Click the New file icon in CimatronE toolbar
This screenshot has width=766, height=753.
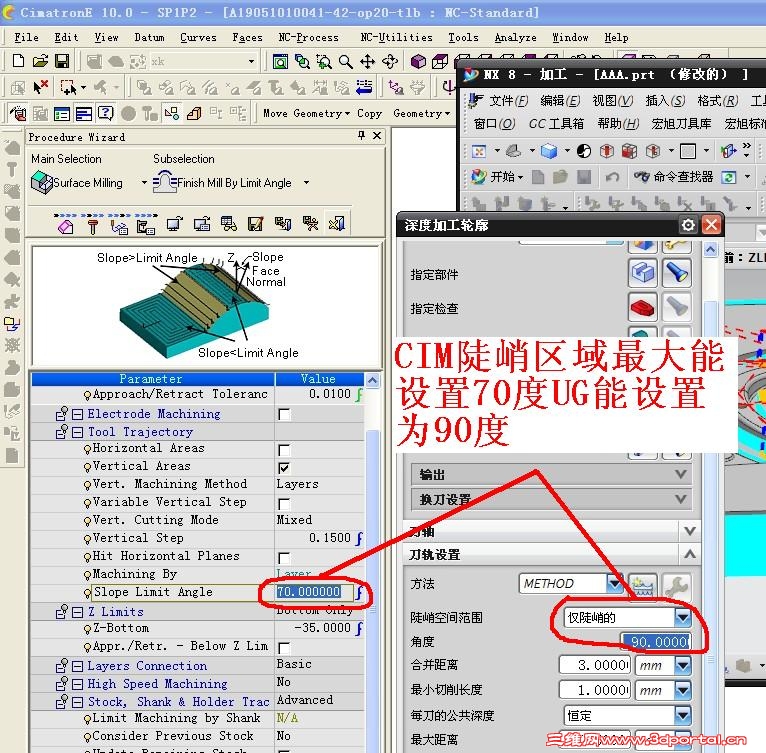click(x=19, y=61)
